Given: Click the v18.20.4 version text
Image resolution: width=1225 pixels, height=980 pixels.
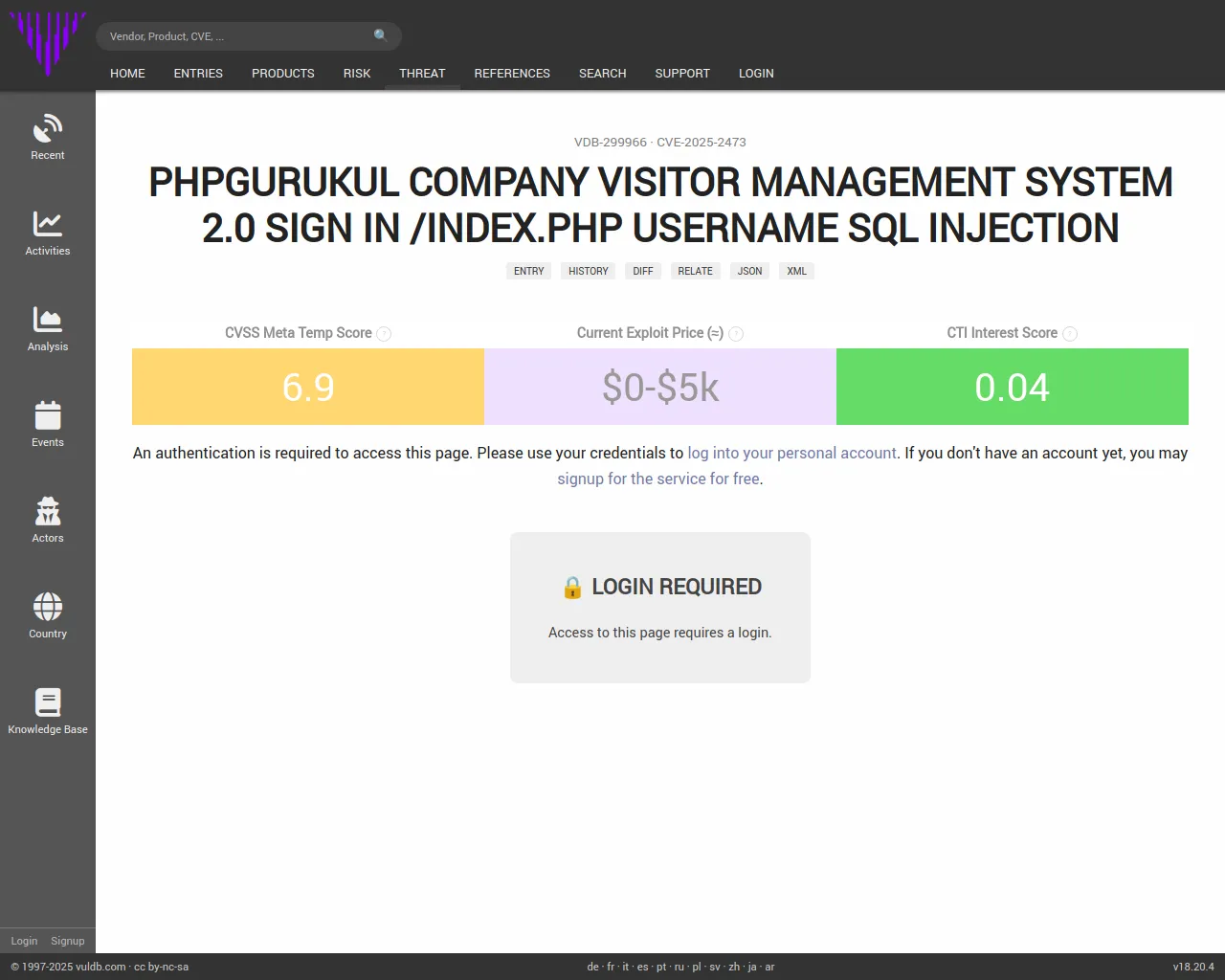Looking at the screenshot, I should tap(1193, 967).
